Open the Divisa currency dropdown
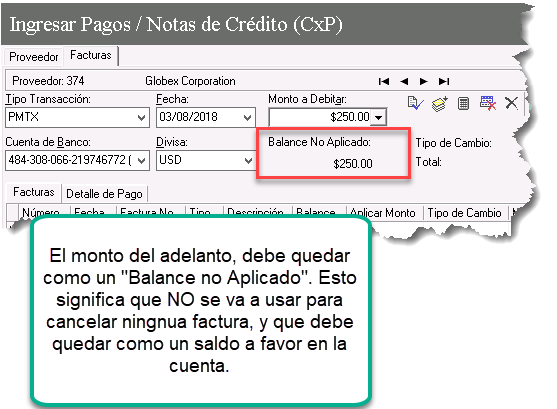 pyautogui.click(x=248, y=161)
